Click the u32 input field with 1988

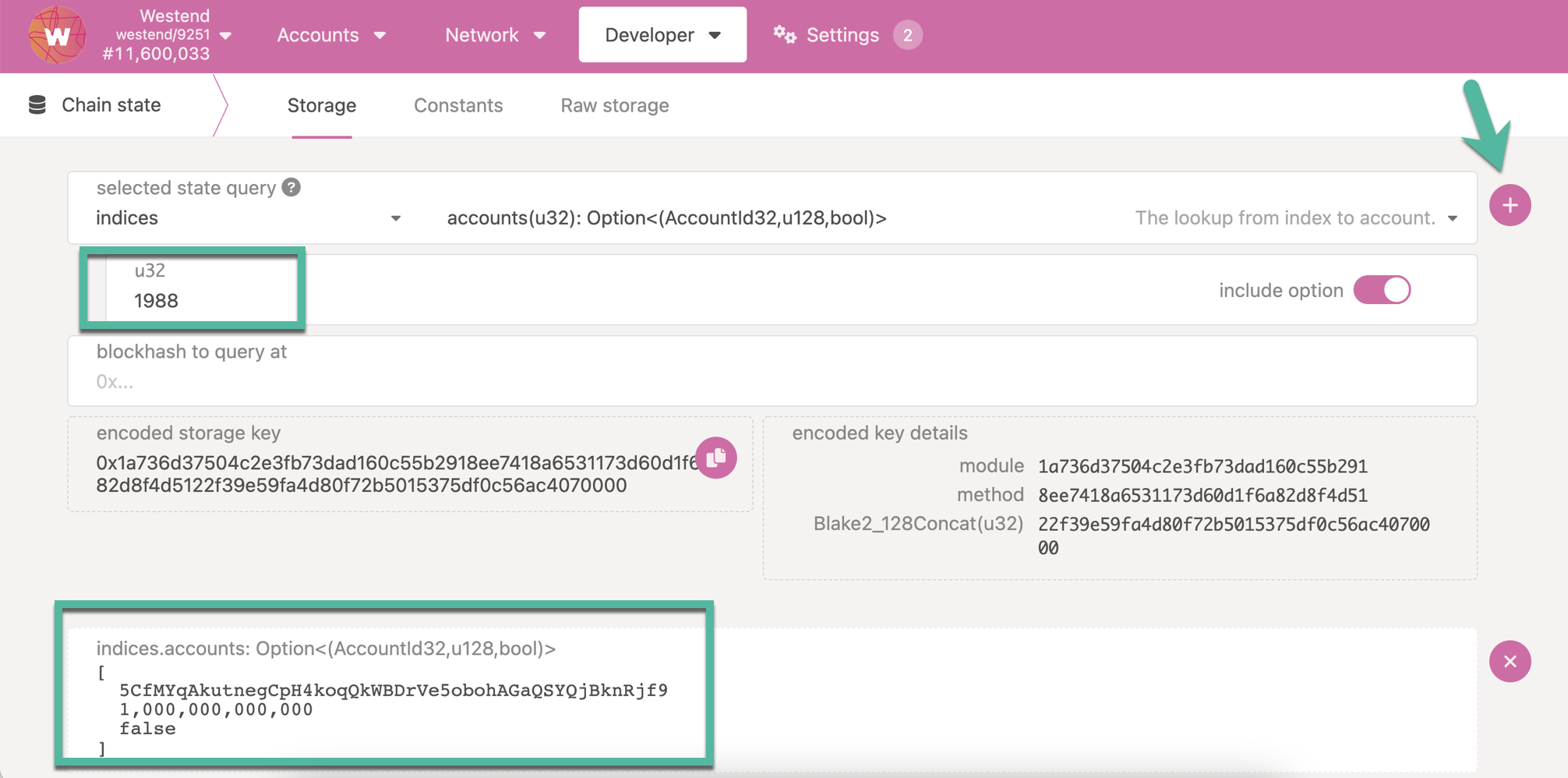click(x=203, y=300)
